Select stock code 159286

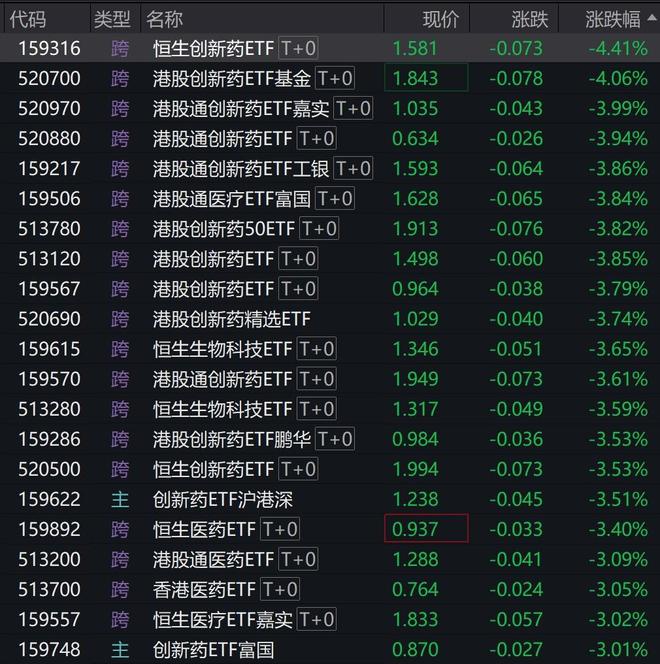49,439
